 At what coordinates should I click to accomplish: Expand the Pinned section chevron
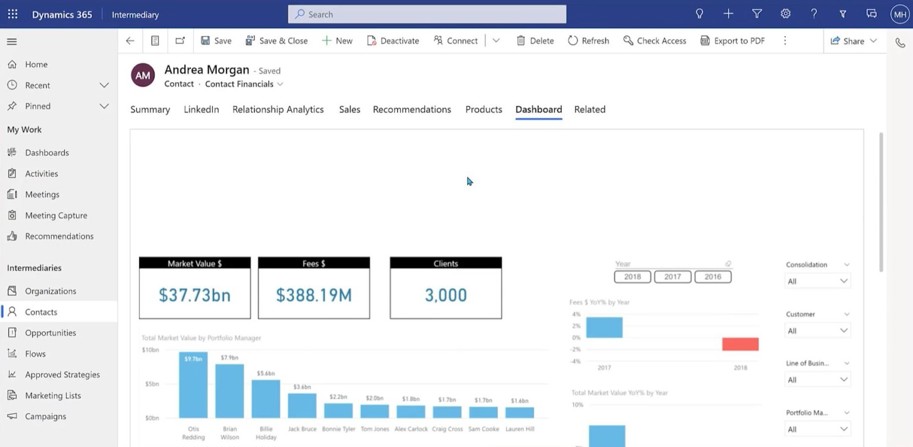tap(104, 106)
